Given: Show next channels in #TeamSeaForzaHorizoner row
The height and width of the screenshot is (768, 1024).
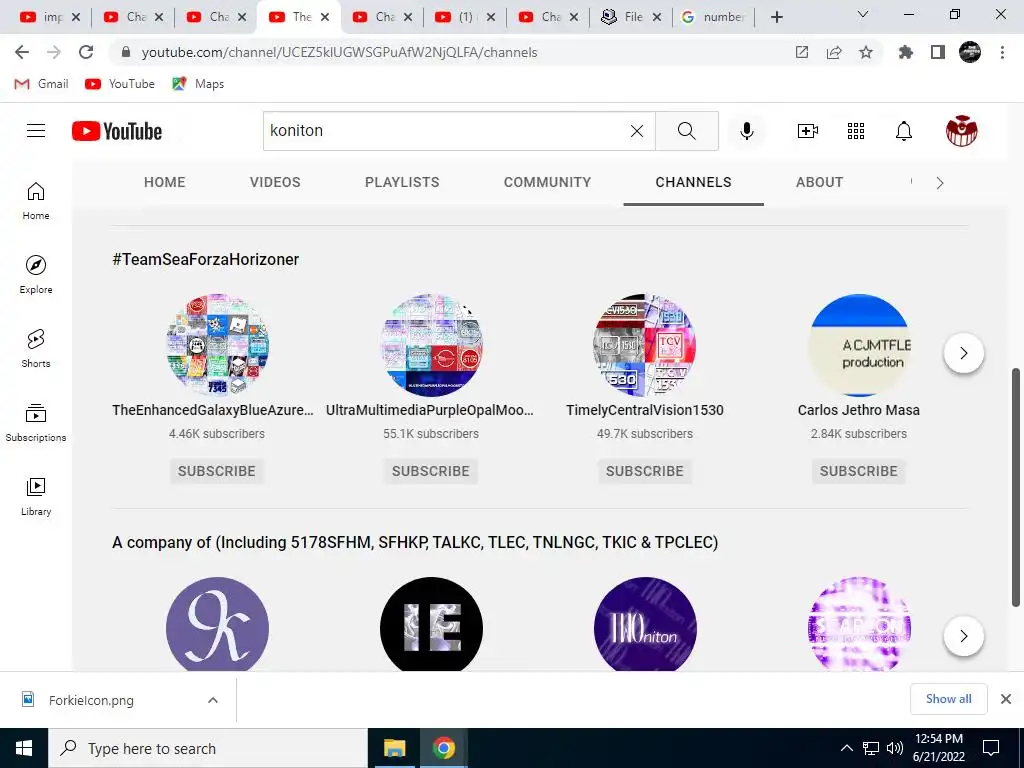Looking at the screenshot, I should (964, 353).
